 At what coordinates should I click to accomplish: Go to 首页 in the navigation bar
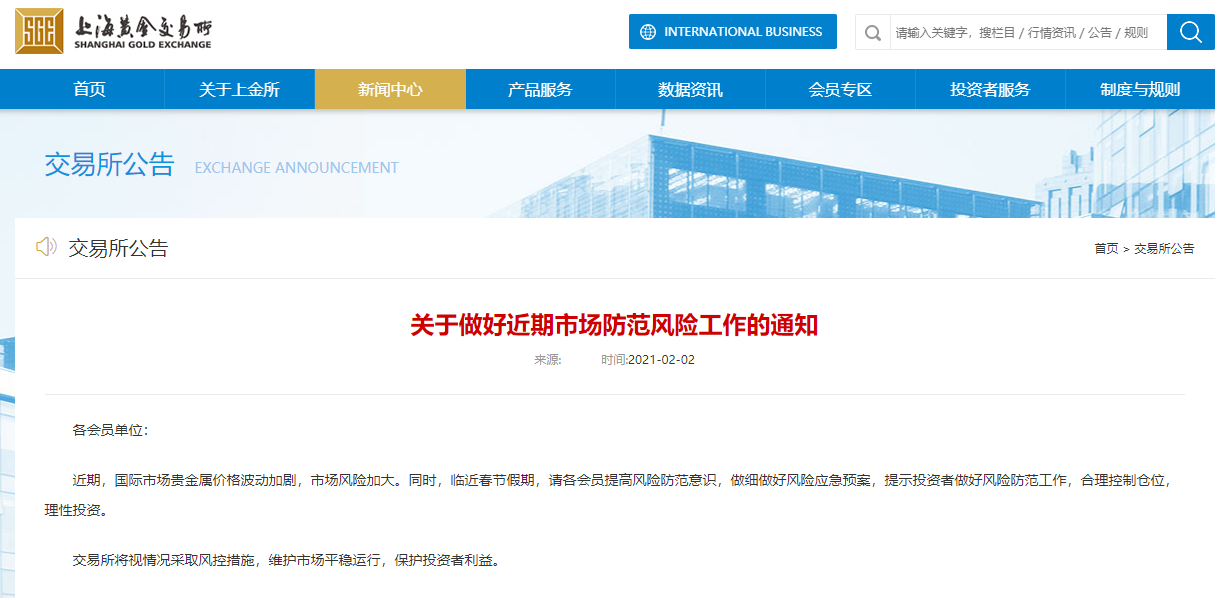[89, 89]
